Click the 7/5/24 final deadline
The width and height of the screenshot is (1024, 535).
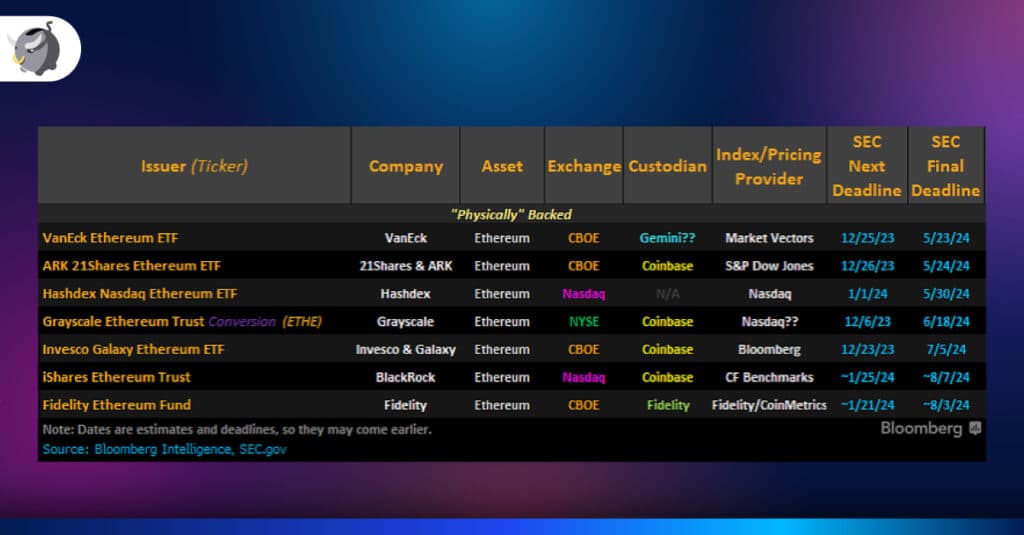pyautogui.click(x=946, y=349)
